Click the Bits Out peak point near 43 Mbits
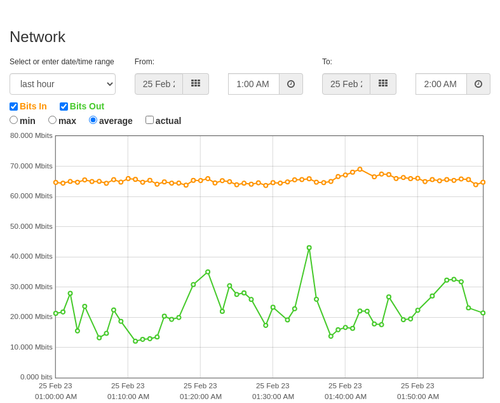Viewport: 500px width, 403px height. [309, 248]
